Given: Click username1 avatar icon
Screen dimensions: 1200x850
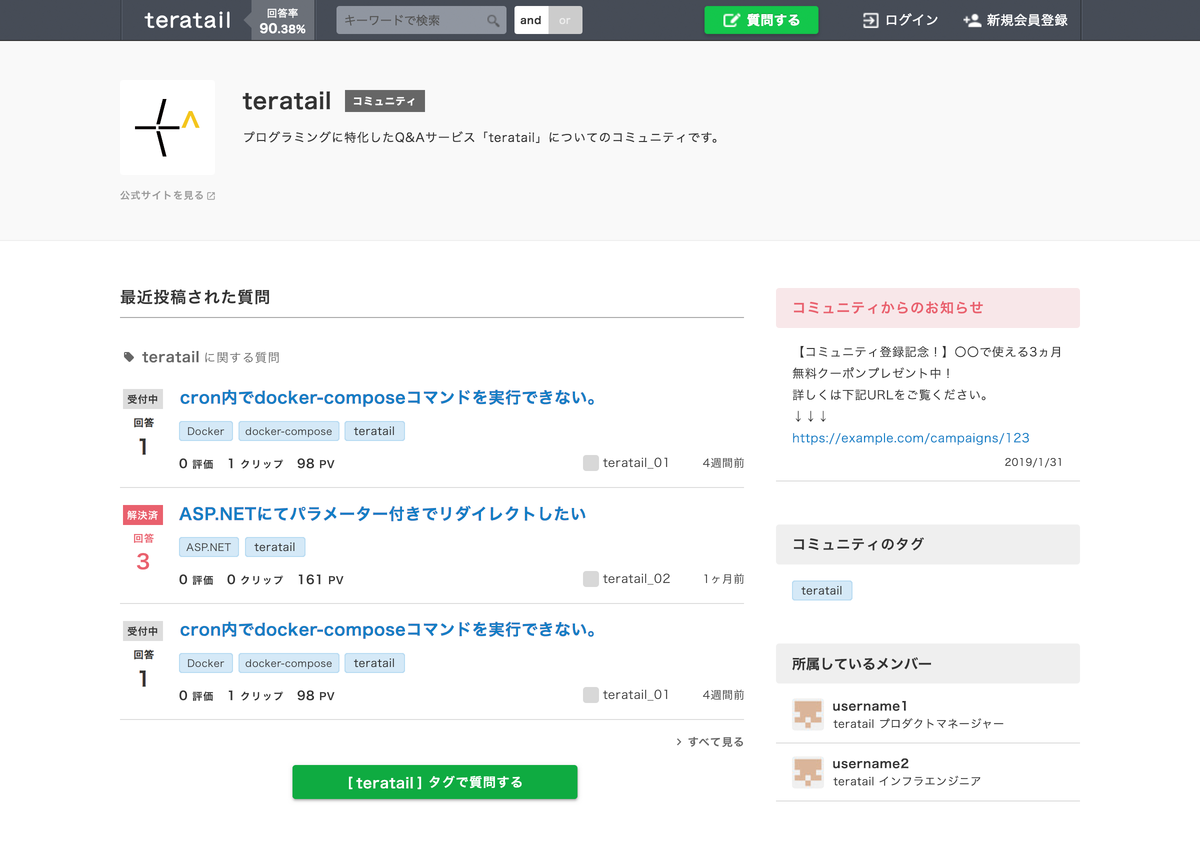Looking at the screenshot, I should 808,714.
